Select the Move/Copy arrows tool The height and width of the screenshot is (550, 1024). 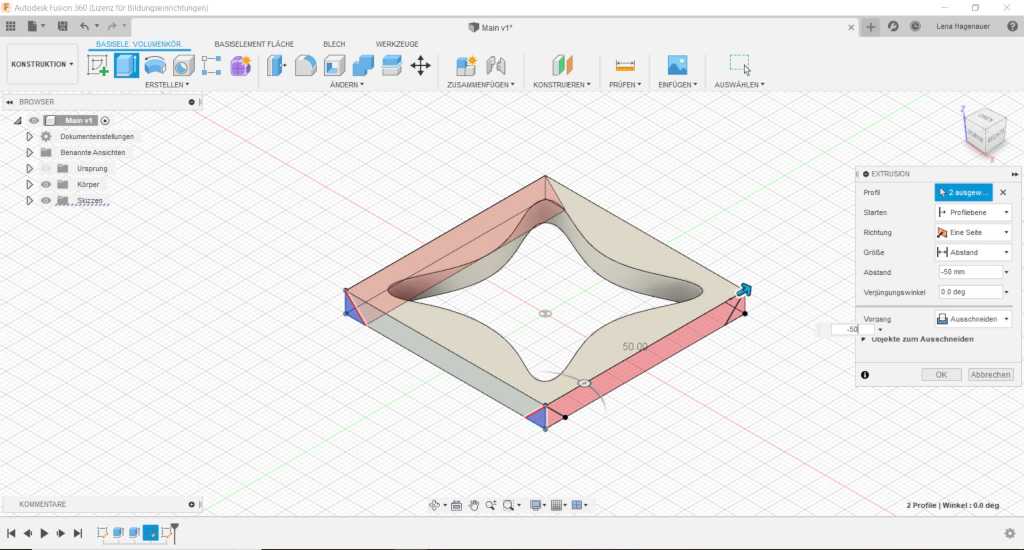click(x=421, y=65)
